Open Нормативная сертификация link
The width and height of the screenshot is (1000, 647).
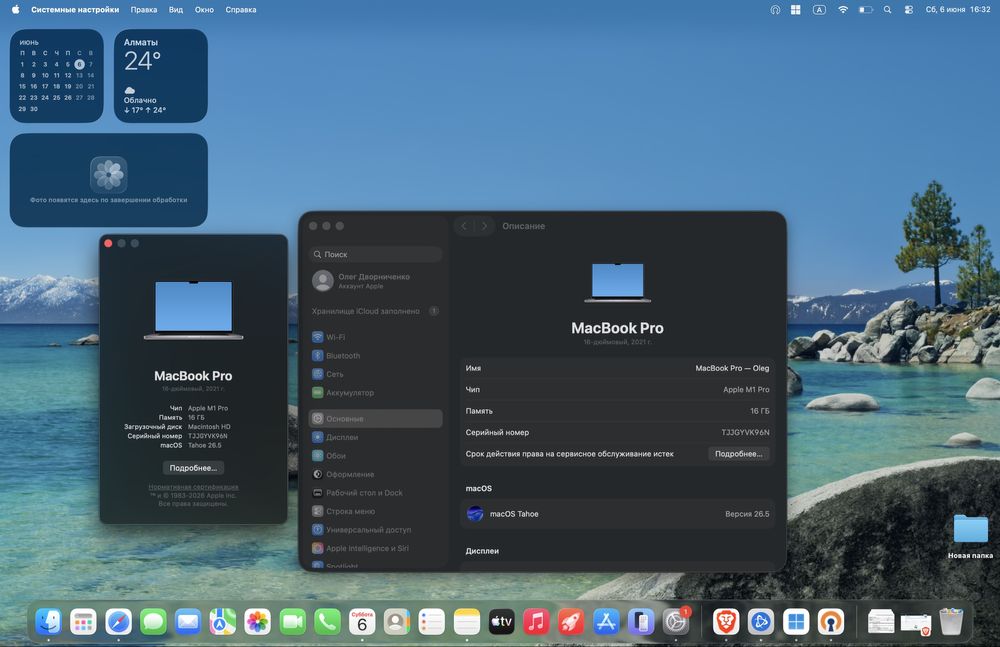(x=193, y=487)
